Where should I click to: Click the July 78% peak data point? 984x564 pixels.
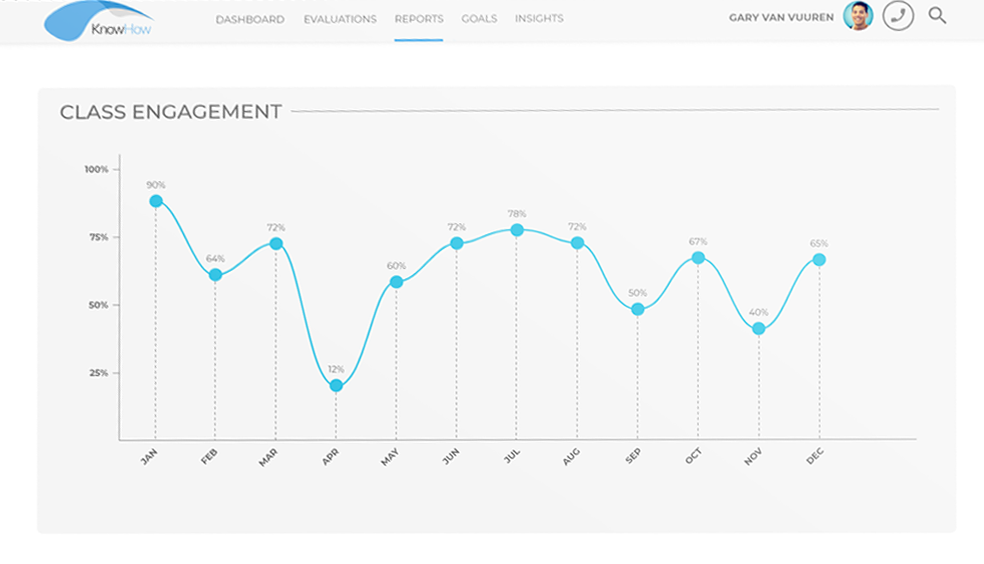517,230
